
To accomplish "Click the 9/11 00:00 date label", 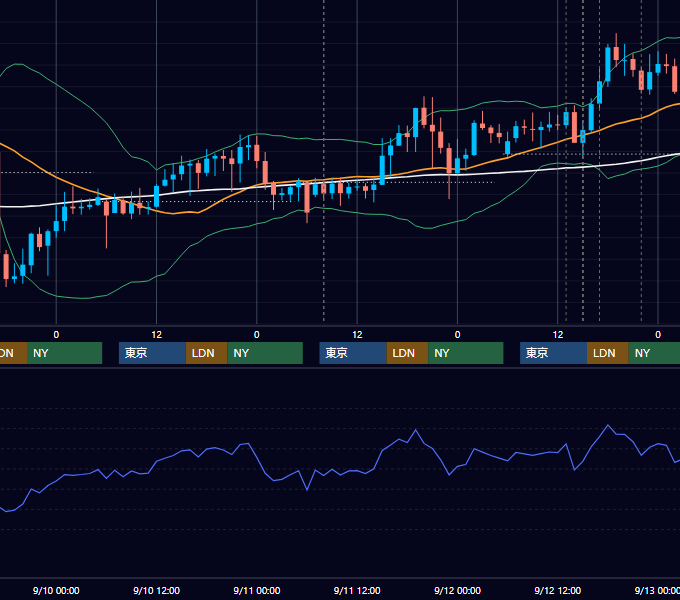I will pyautogui.click(x=257, y=590).
